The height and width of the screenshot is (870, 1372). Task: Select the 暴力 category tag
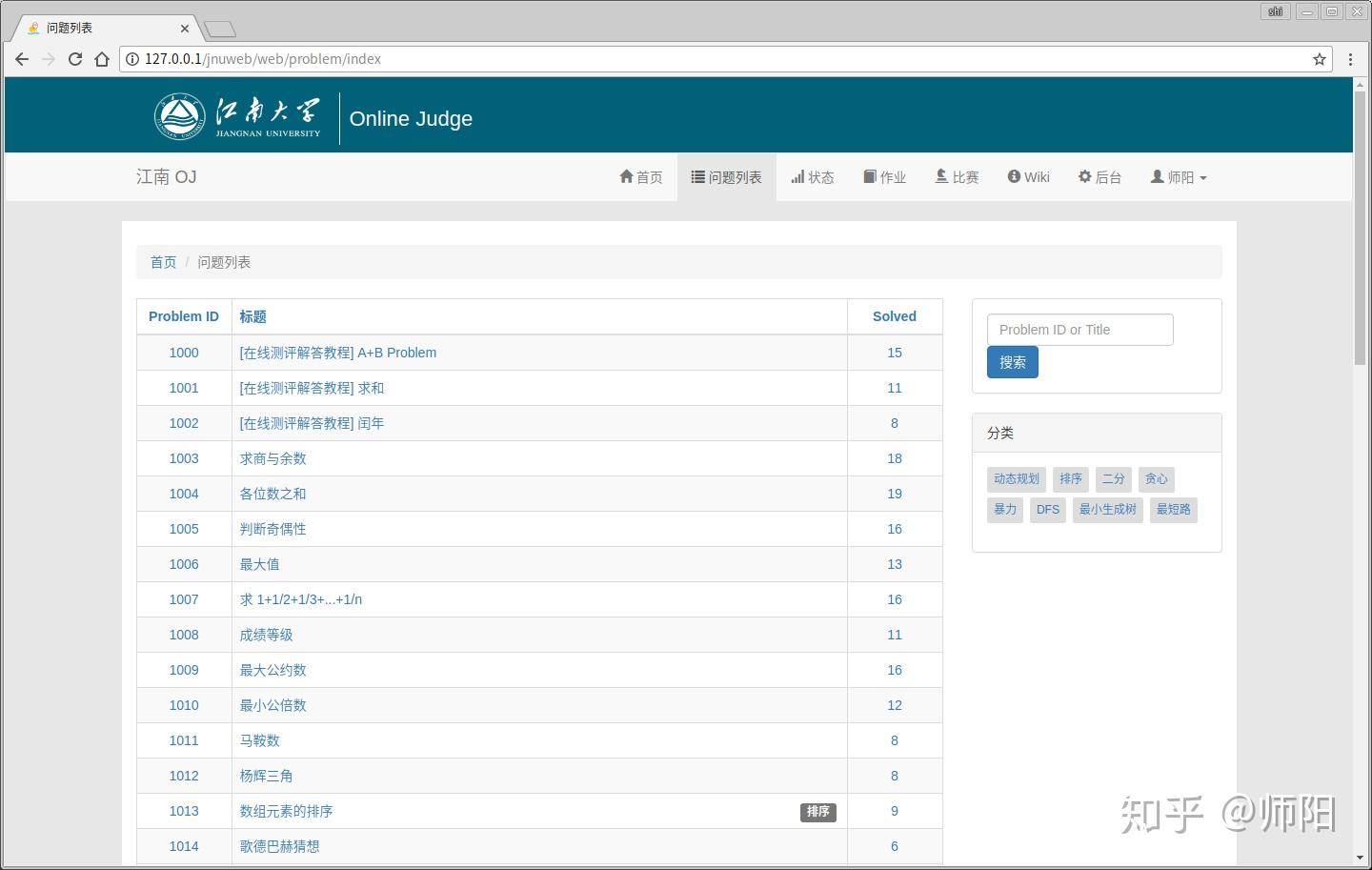[1005, 510]
